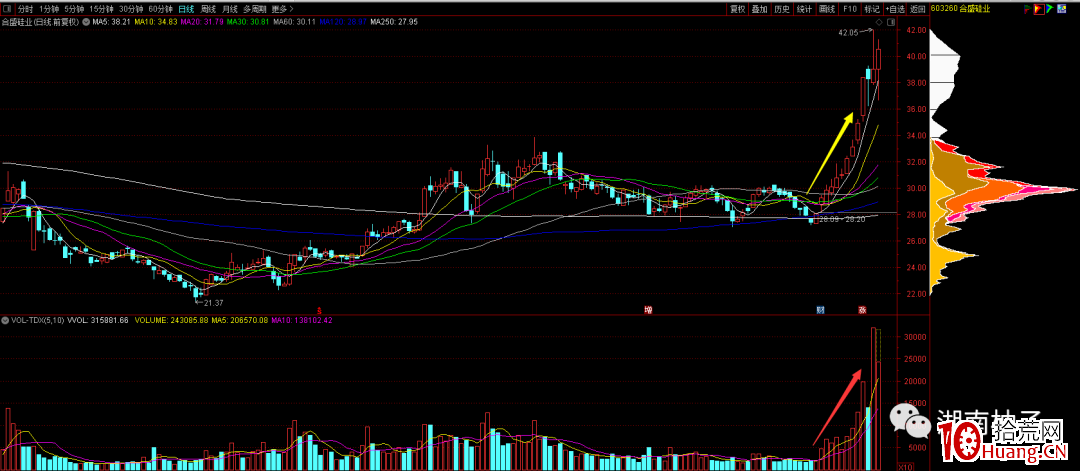Click the MA10: 34.83 label

(x=156, y=22)
